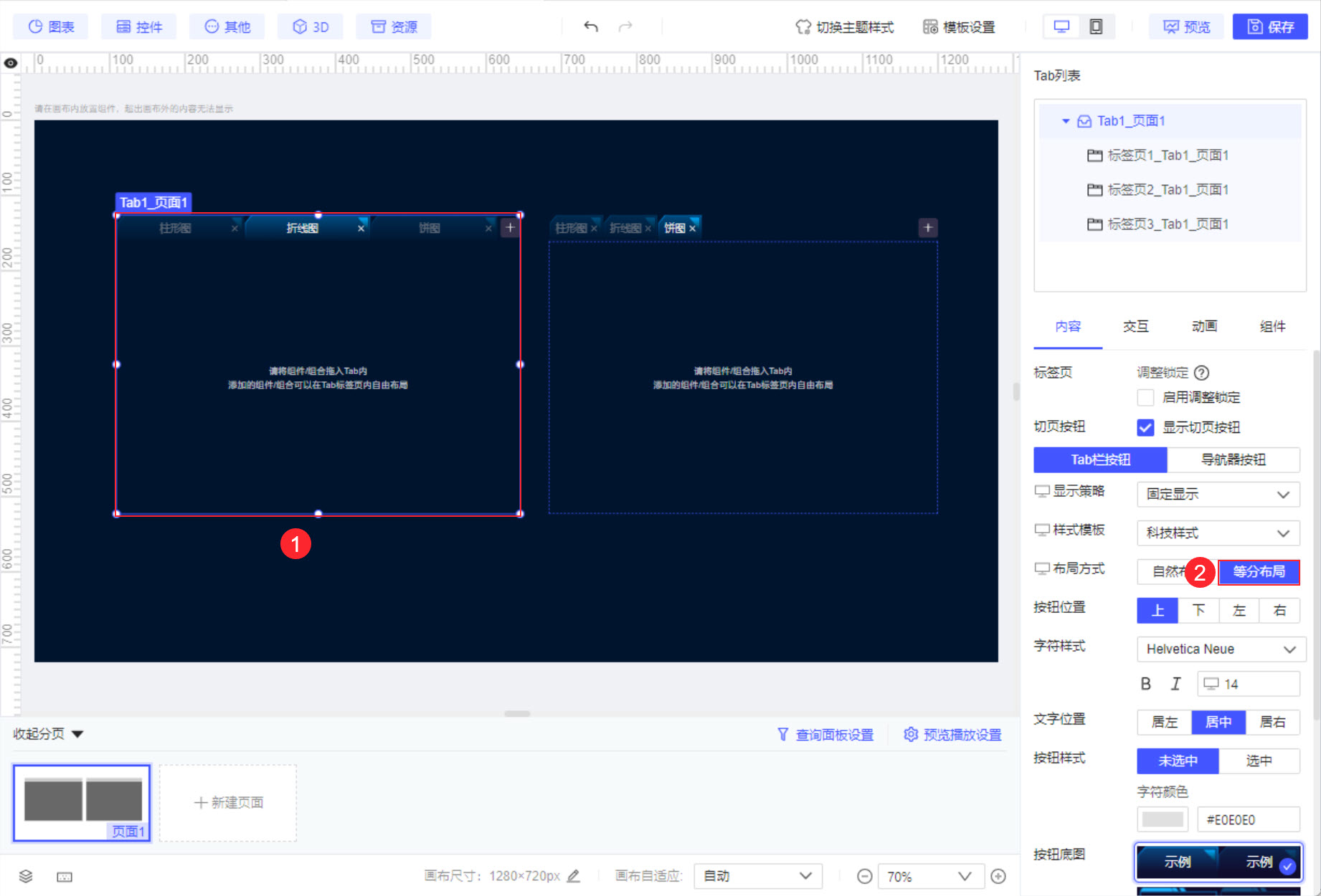Click 切换主题样式 theme switcher
Screen dimensions: 1321x896
click(844, 27)
